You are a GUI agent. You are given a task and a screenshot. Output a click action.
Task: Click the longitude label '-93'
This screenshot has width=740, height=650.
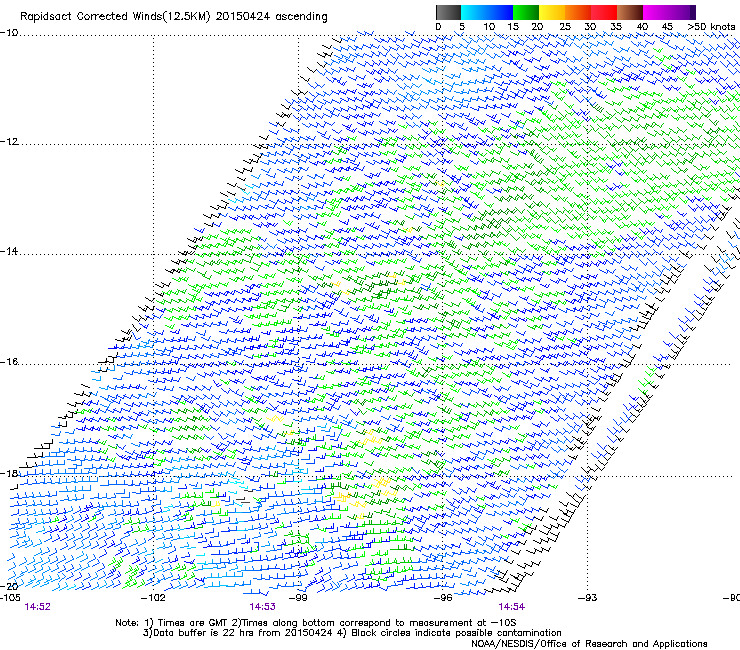pos(588,598)
